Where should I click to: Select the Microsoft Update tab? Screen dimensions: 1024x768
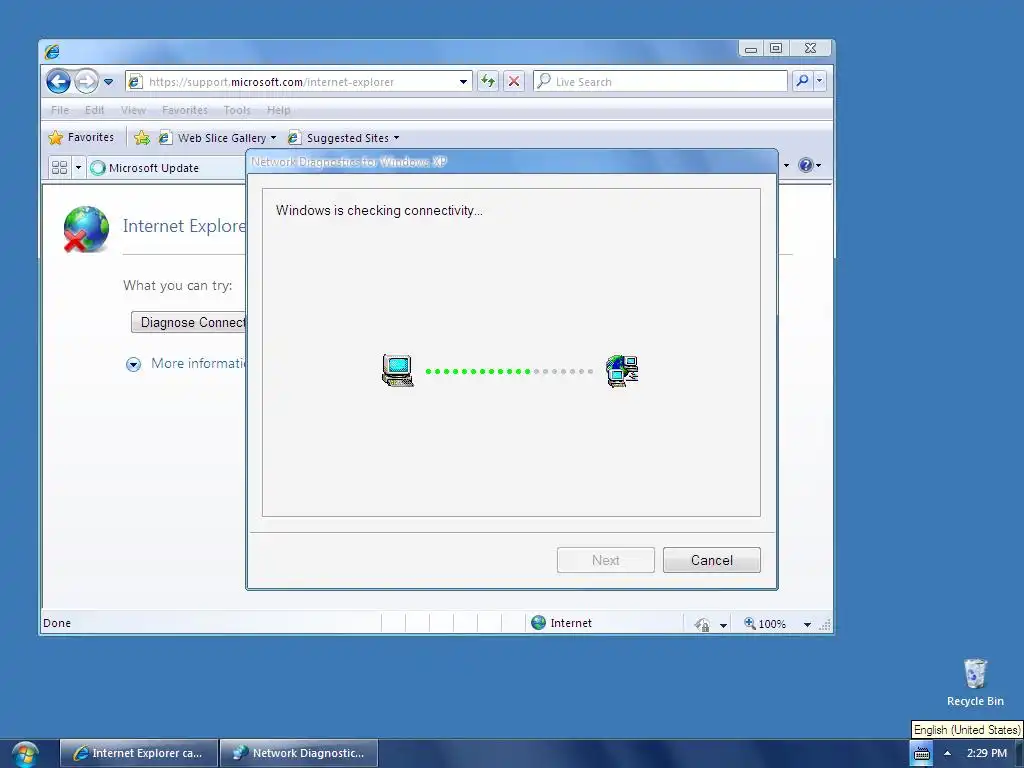[x=167, y=168]
